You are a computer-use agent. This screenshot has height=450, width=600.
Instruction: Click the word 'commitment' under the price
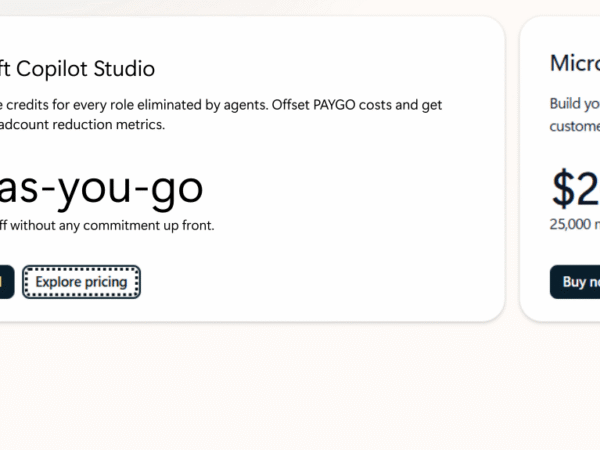128,225
